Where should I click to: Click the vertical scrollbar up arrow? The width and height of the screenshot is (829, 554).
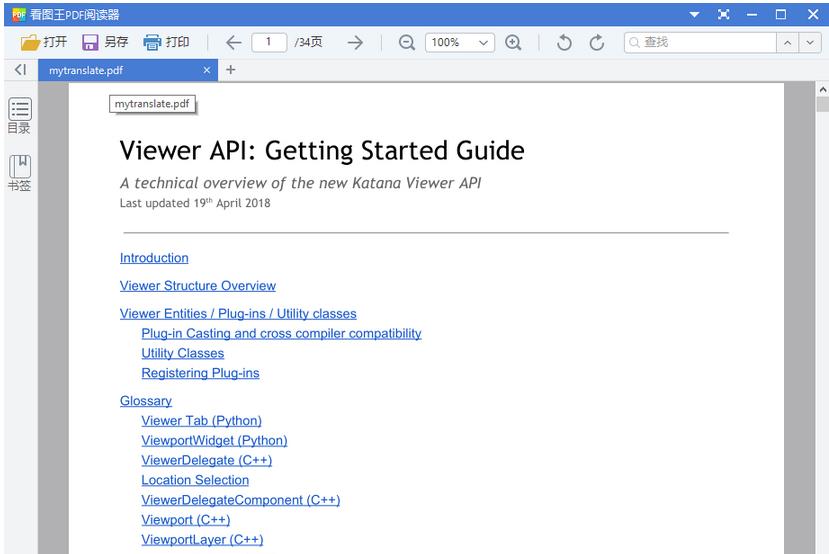(x=822, y=90)
